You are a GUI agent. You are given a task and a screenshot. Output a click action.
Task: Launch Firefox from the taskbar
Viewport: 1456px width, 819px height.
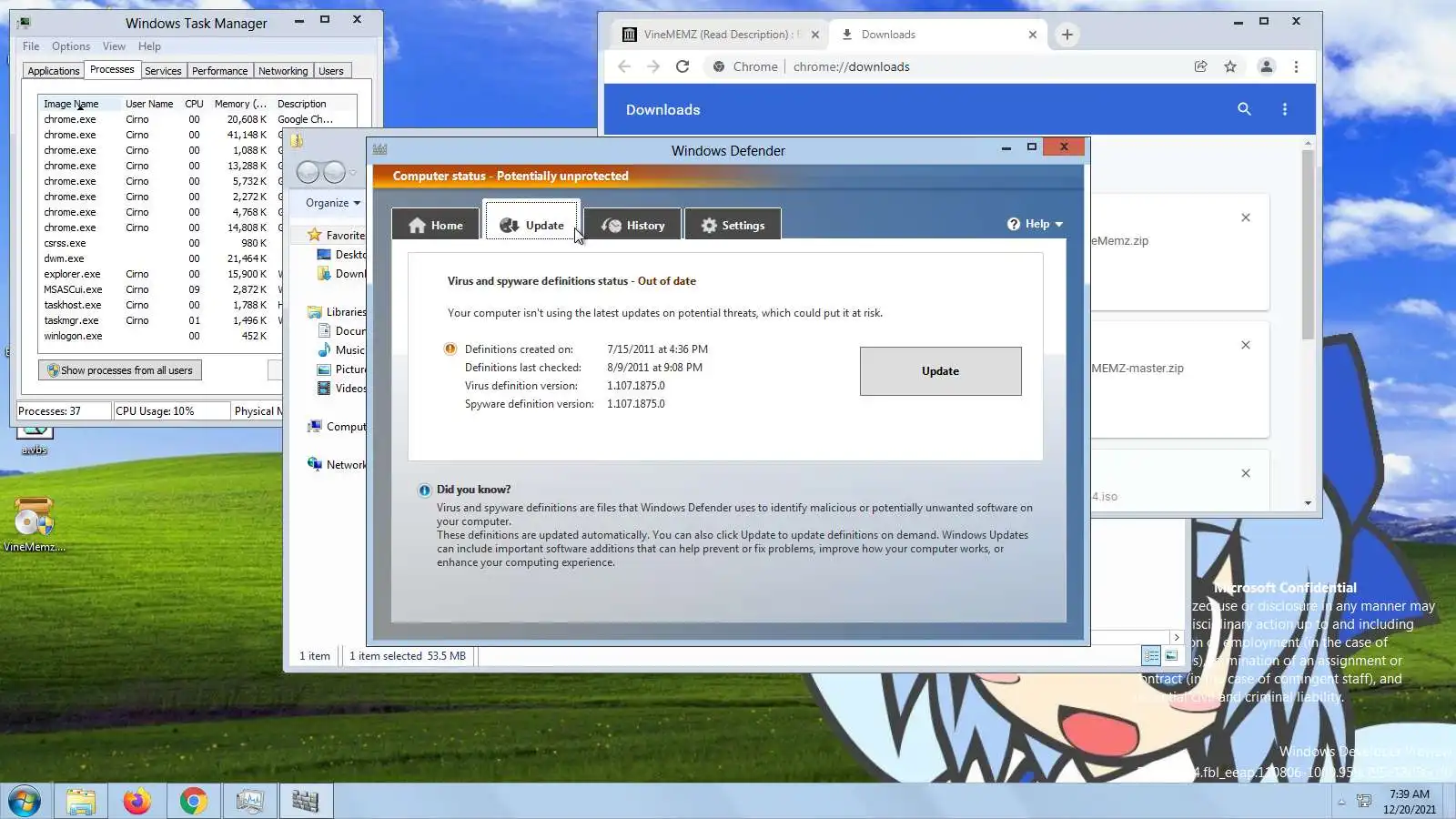(136, 802)
